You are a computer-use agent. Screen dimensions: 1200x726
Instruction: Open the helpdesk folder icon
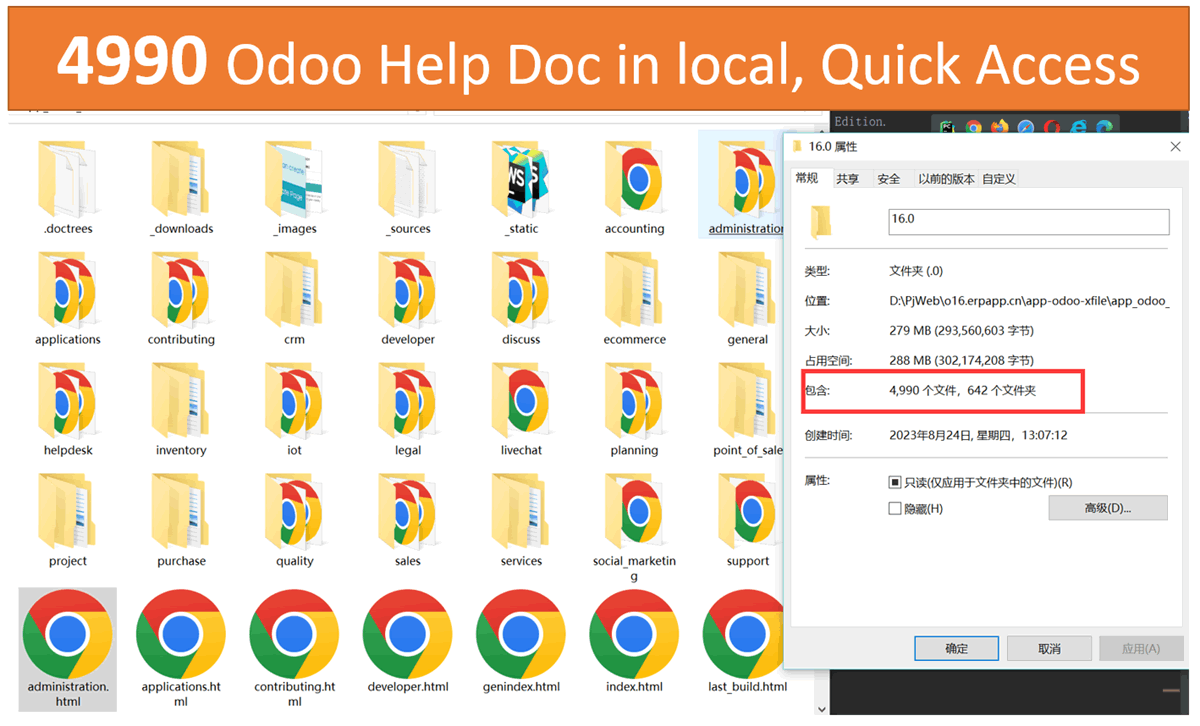(x=68, y=400)
